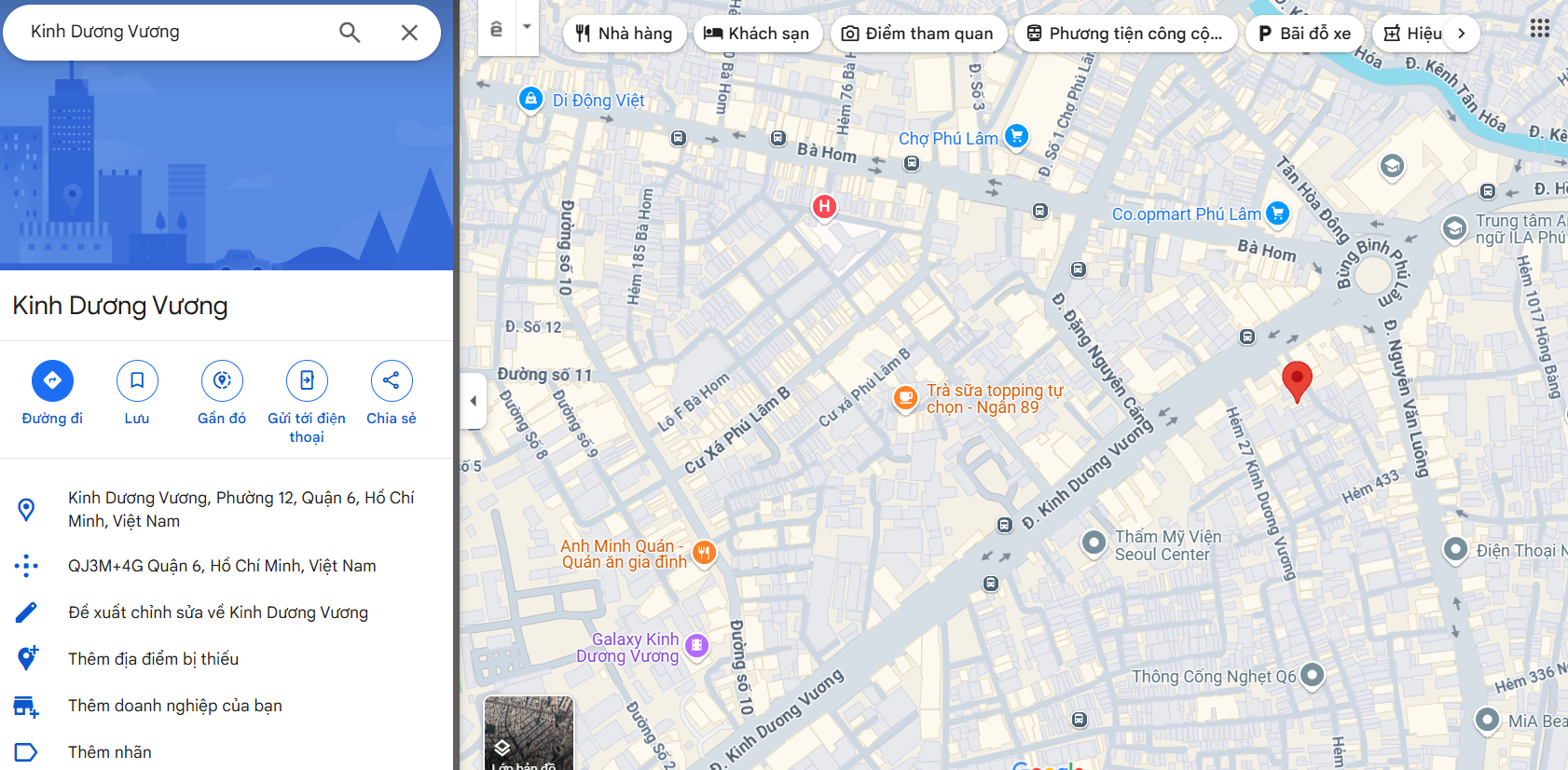Viewport: 1568px width, 770px height.
Task: Open directions with the Đường đi icon
Action: click(52, 380)
